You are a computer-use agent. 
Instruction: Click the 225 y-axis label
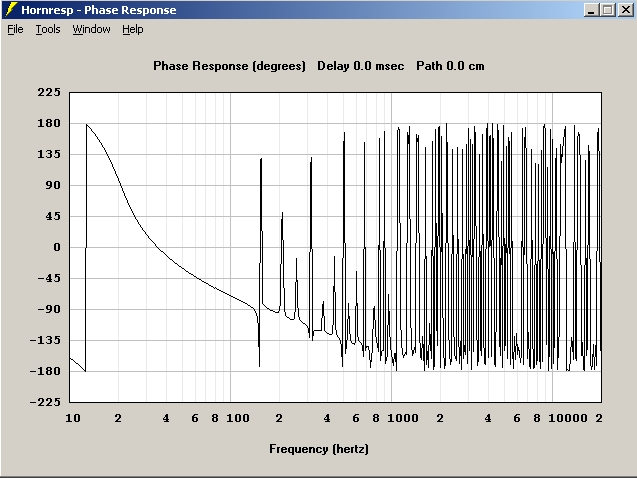point(49,92)
